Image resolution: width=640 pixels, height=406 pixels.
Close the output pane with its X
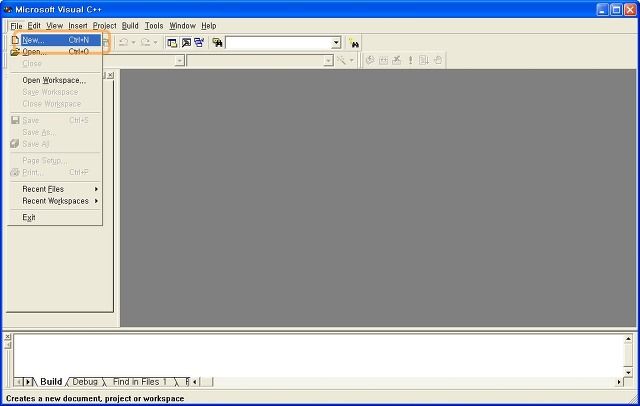[x=7, y=337]
